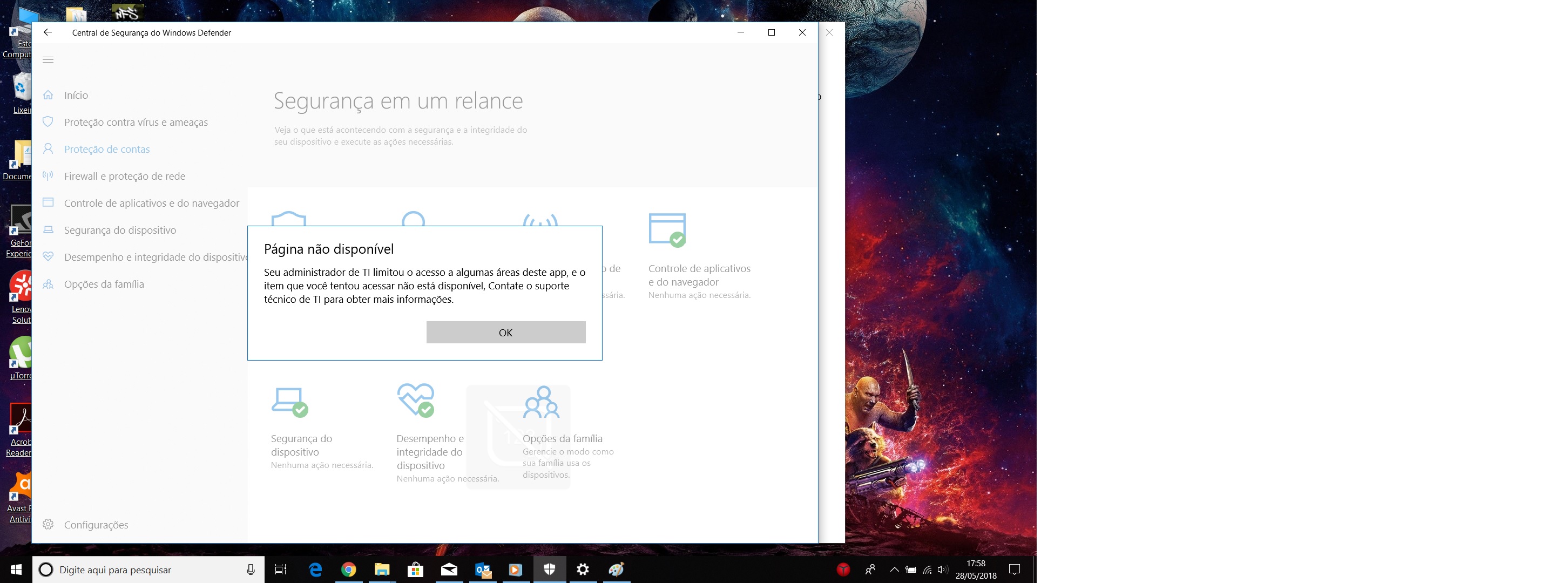Image resolution: width=1568 pixels, height=583 pixels.
Task: Go back with the arrow button
Action: point(48,33)
